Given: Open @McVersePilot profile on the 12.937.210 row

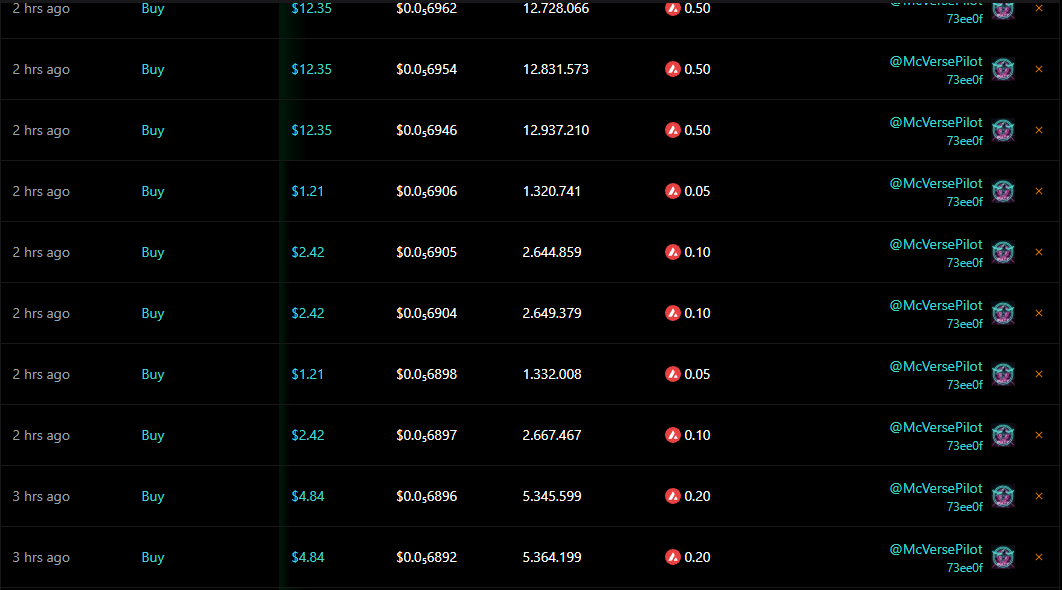Looking at the screenshot, I should [936, 122].
